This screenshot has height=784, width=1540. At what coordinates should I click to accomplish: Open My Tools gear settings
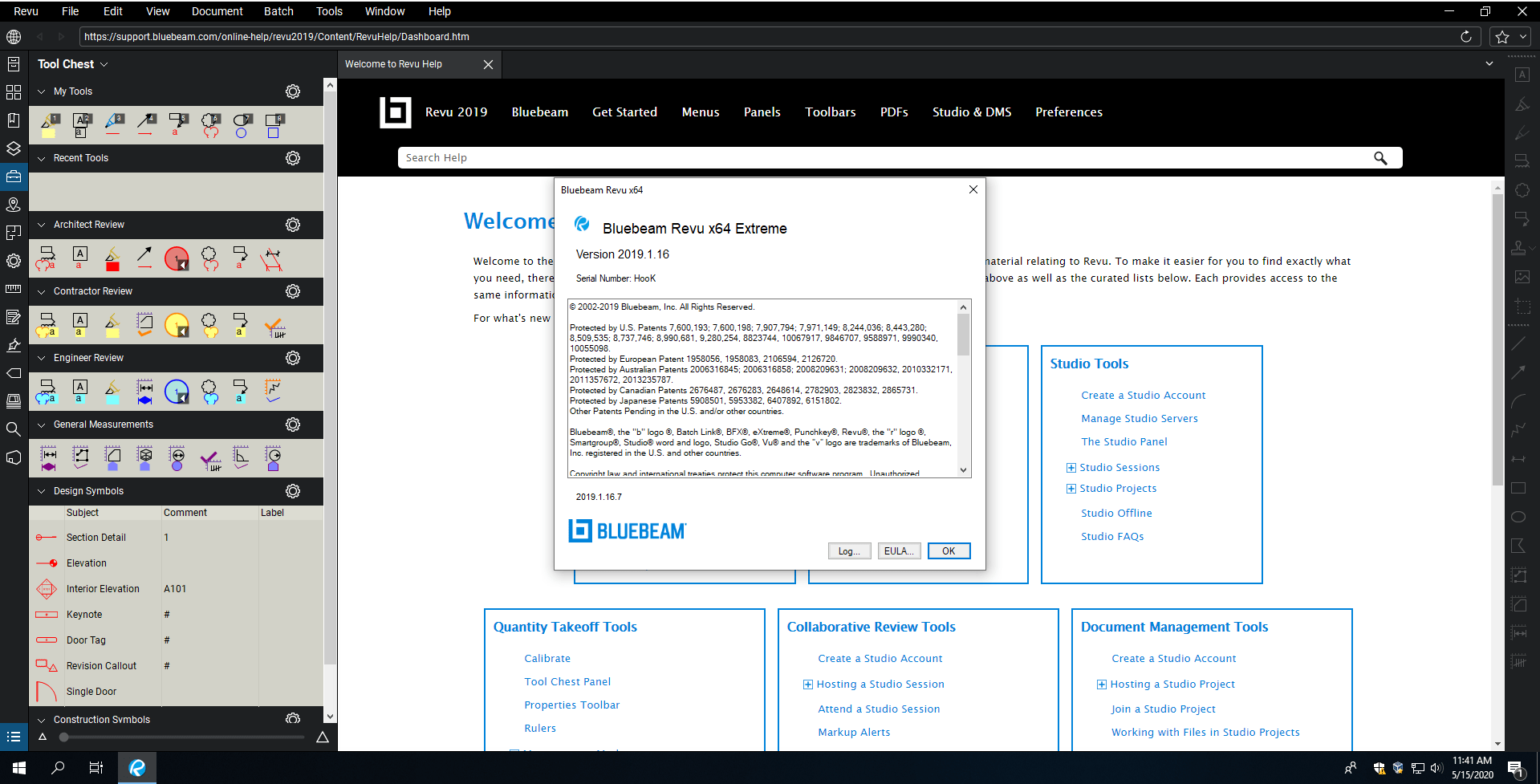tap(293, 91)
